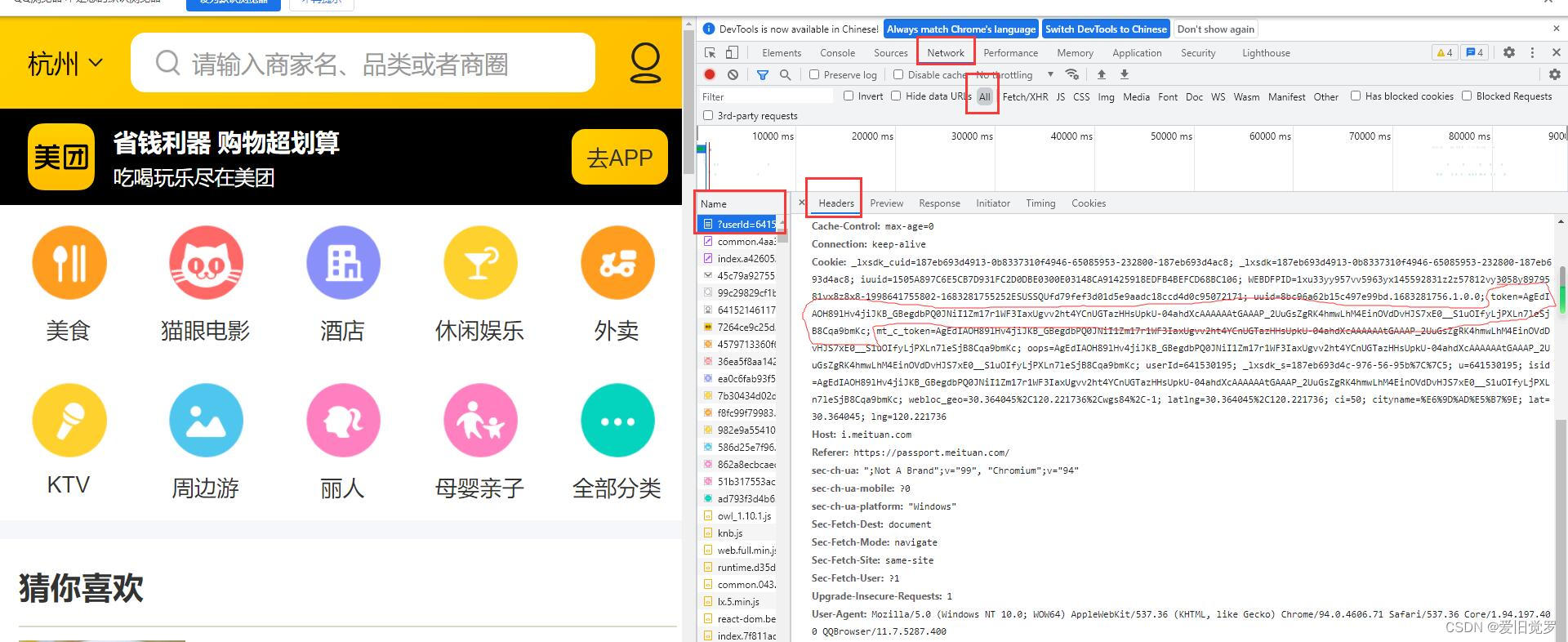Viewport: 1568px width, 642px height.
Task: Open the No throttling dropdown
Action: point(1014,74)
